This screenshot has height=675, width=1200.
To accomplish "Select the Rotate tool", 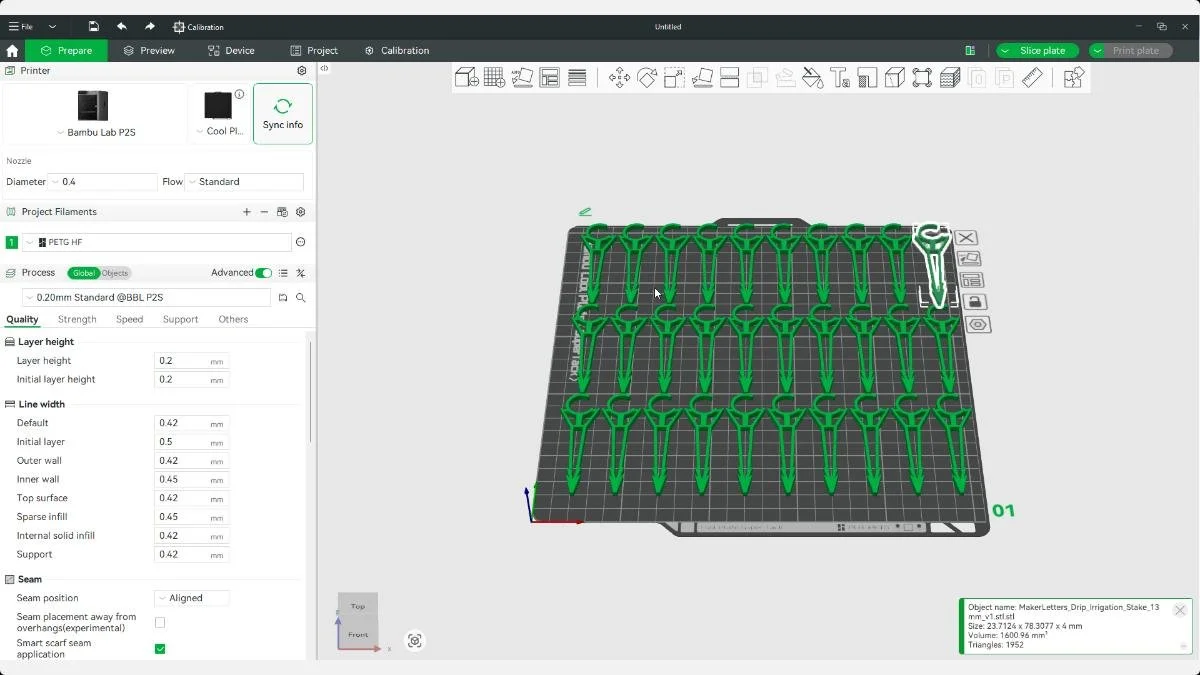I will [647, 77].
